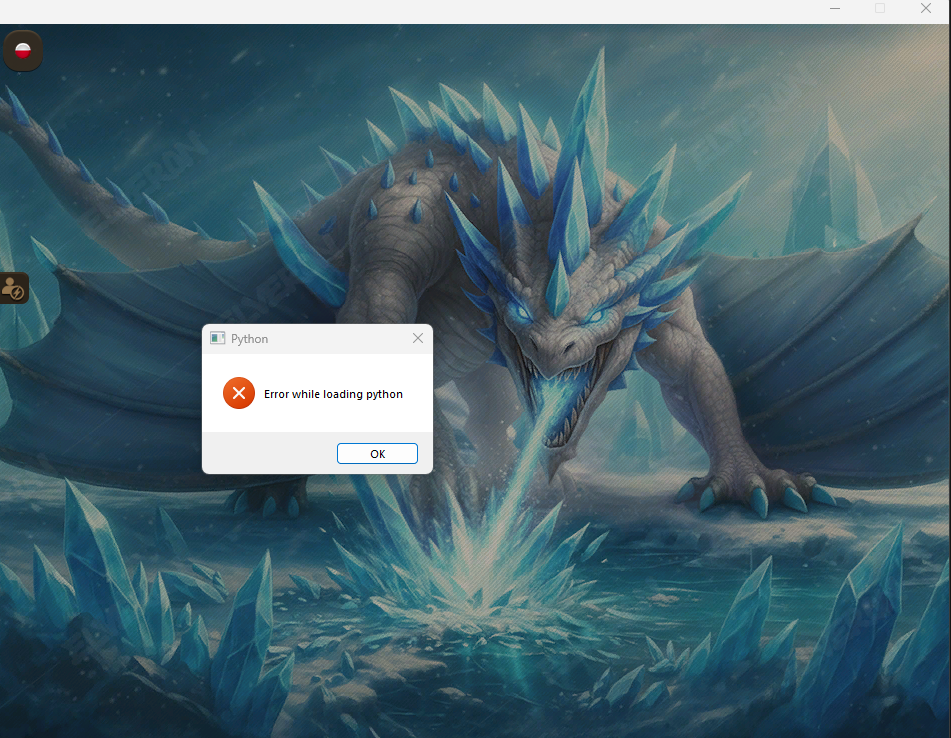
Task: Click the Polish flag language icon
Action: (x=22, y=50)
